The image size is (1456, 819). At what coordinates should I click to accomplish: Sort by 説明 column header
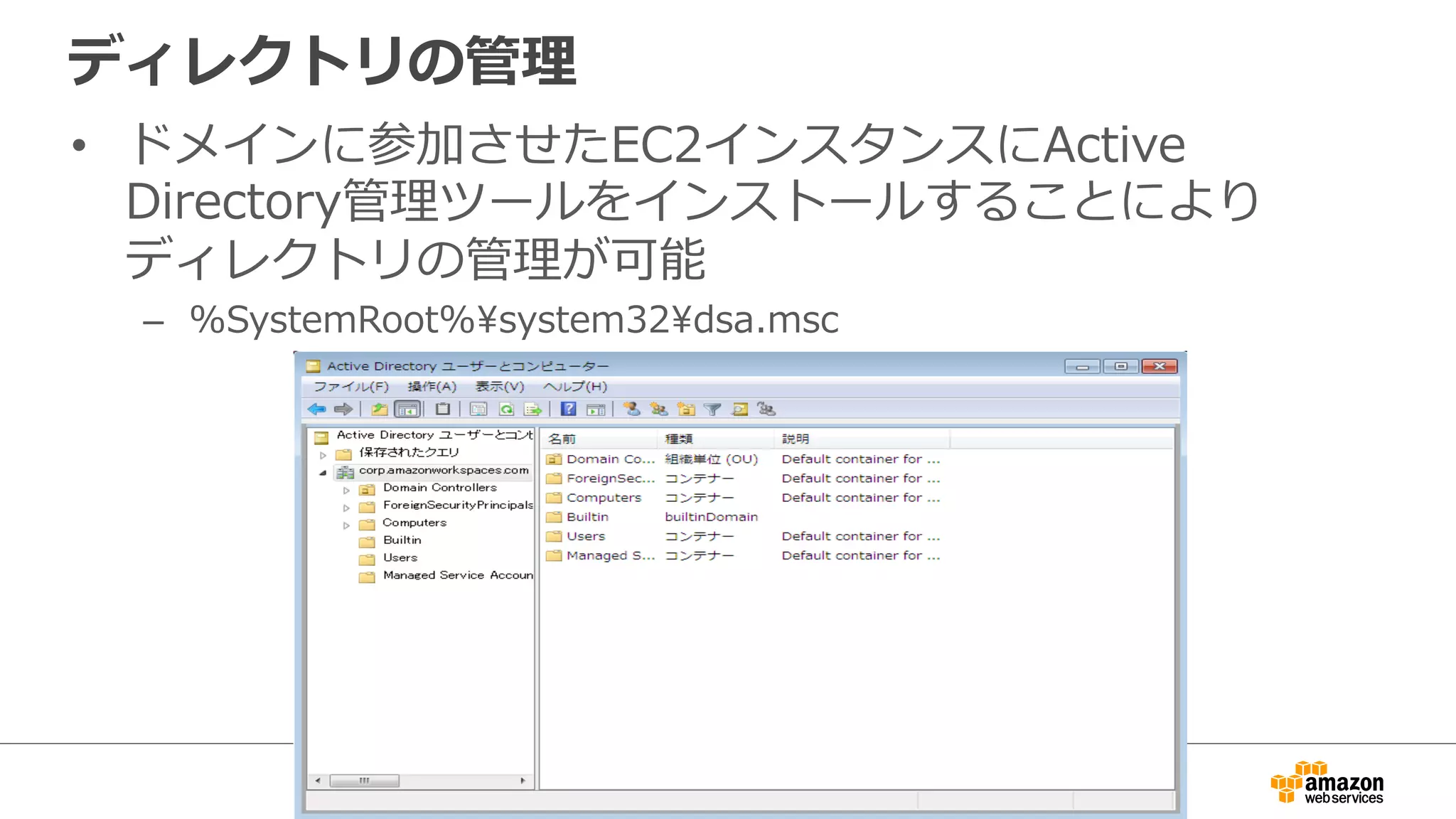862,439
